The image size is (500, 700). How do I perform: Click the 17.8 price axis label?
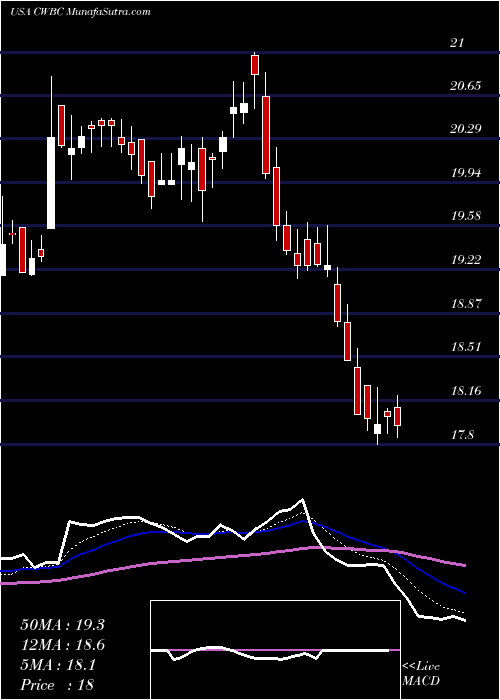click(462, 434)
